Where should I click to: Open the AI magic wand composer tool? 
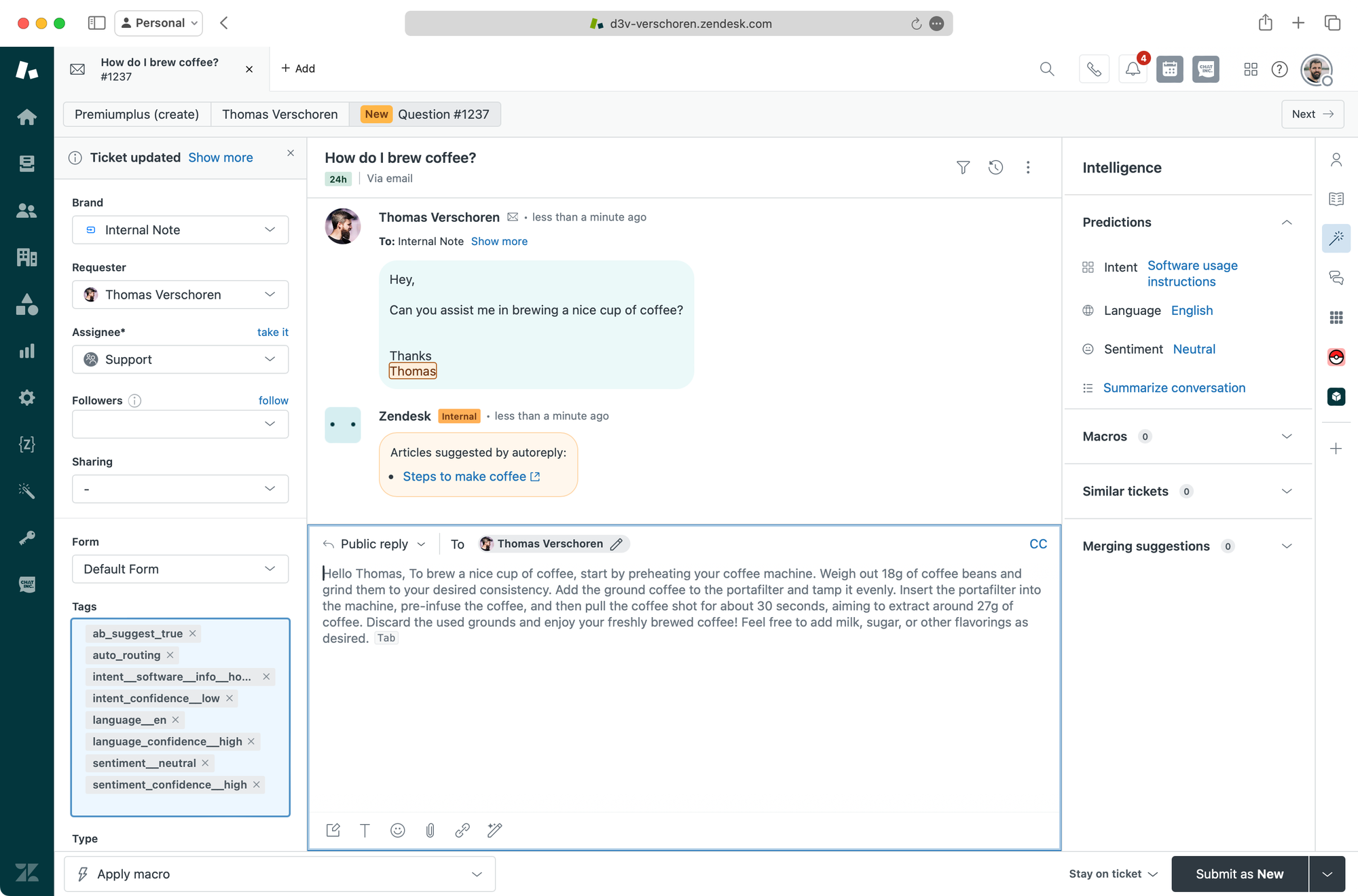click(495, 830)
